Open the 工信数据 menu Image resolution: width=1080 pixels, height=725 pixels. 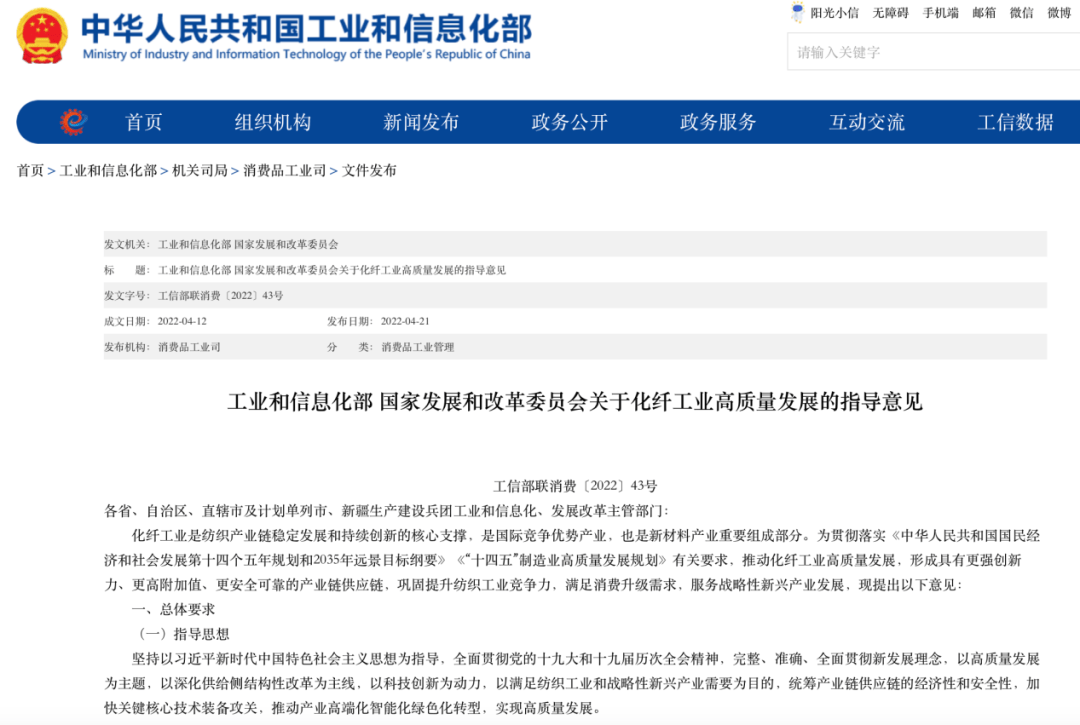[x=1015, y=122]
